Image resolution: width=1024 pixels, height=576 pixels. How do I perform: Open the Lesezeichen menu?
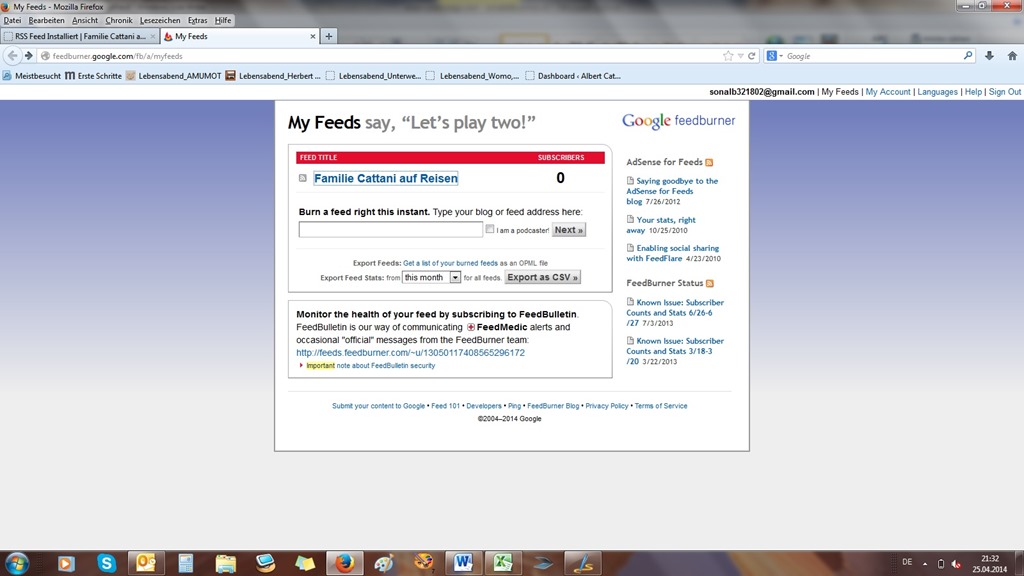click(x=160, y=20)
